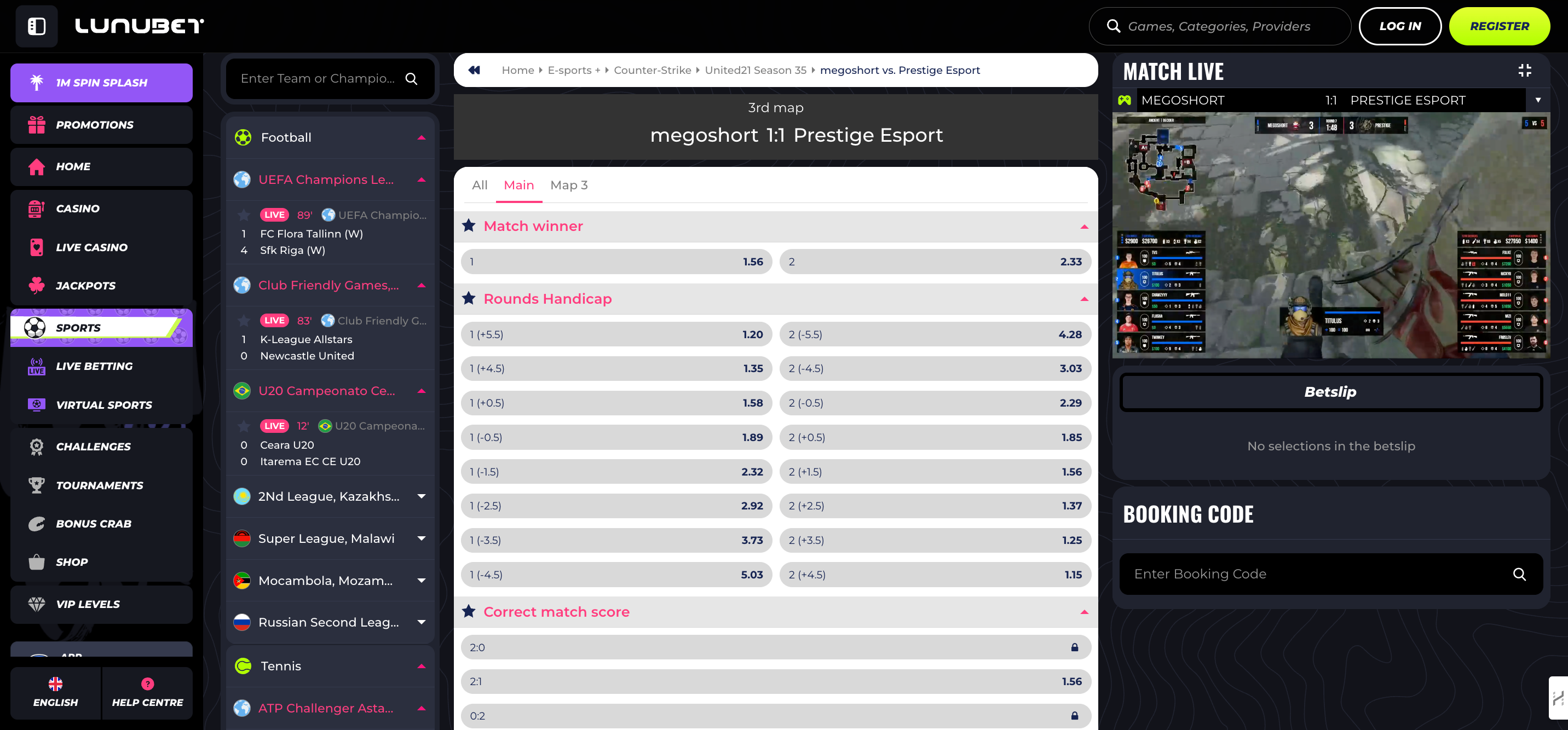Viewport: 1568px width, 730px height.
Task: Click the Tennis sport icon
Action: pyautogui.click(x=243, y=666)
